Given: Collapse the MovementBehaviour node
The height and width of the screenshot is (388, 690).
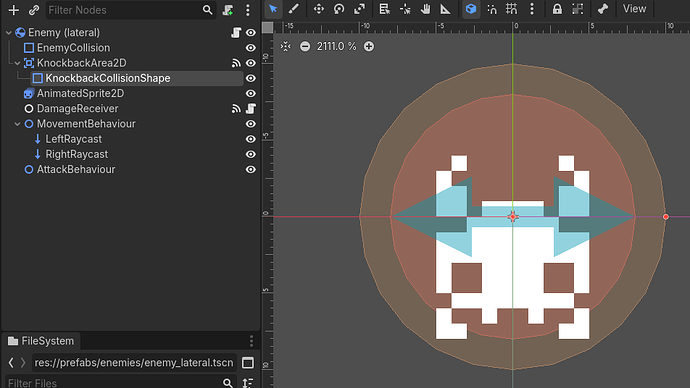Looking at the screenshot, I should click(x=18, y=124).
